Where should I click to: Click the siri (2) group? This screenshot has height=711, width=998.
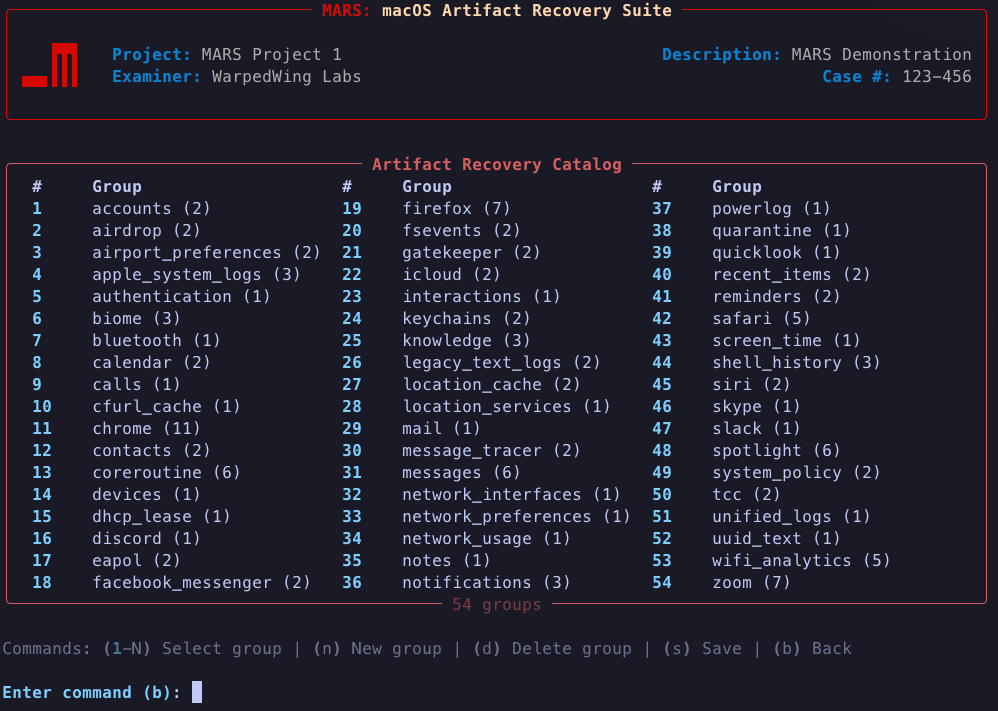point(752,384)
